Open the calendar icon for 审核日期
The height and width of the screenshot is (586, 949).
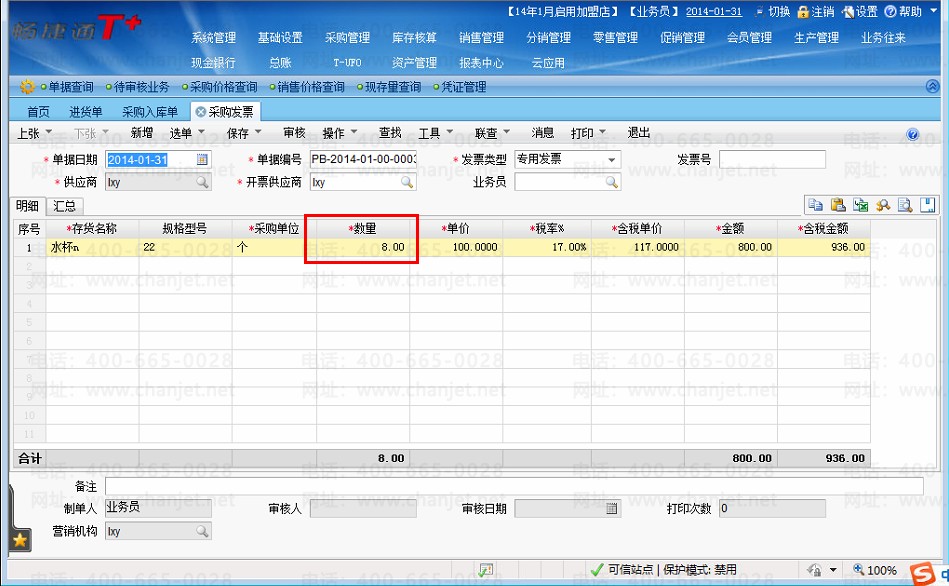pyautogui.click(x=611, y=509)
